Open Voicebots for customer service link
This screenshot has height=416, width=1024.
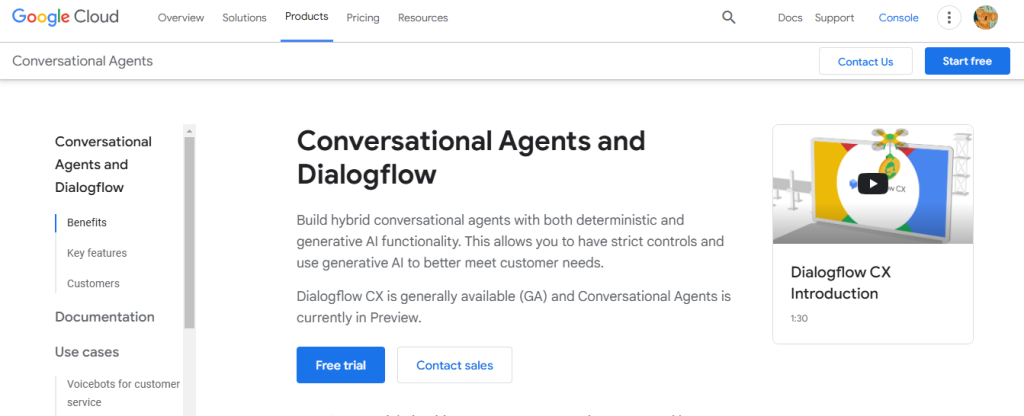123,393
